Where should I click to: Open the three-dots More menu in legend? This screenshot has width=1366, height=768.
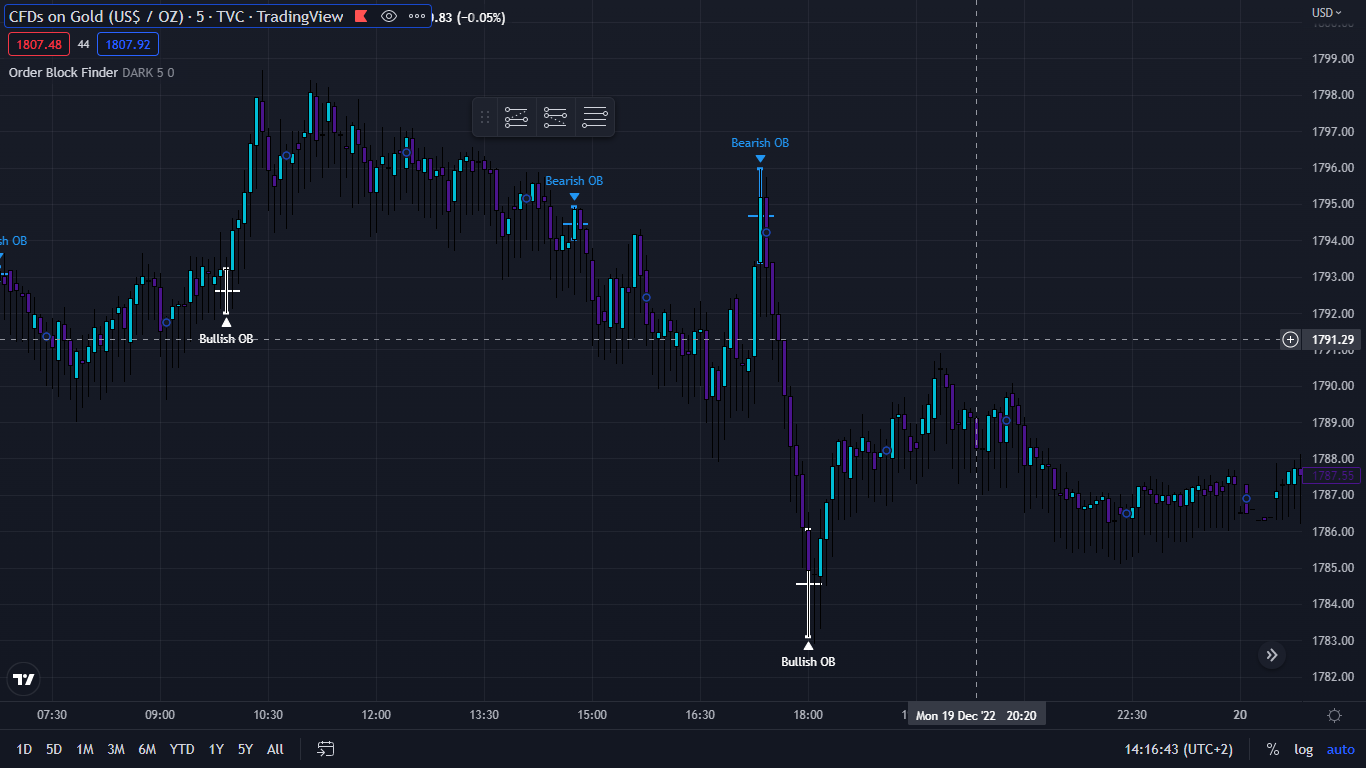point(416,16)
